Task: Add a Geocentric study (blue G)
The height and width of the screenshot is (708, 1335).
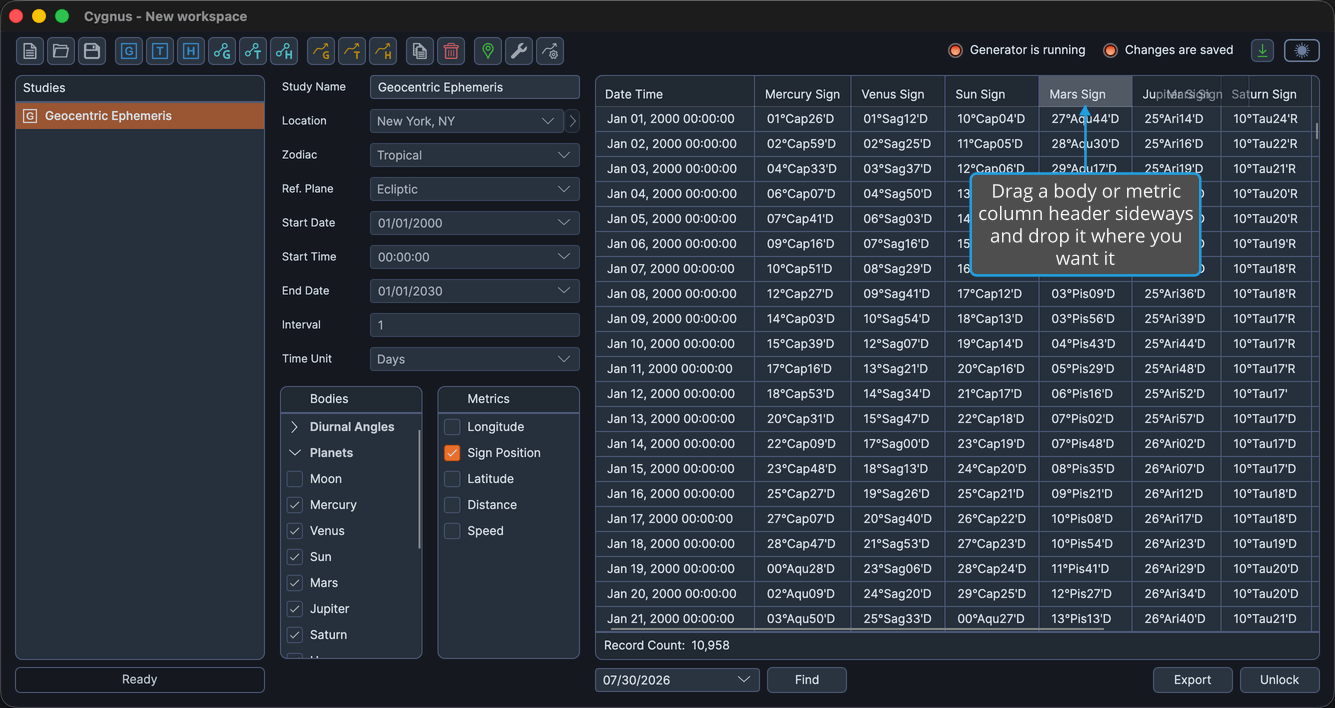Action: point(129,51)
